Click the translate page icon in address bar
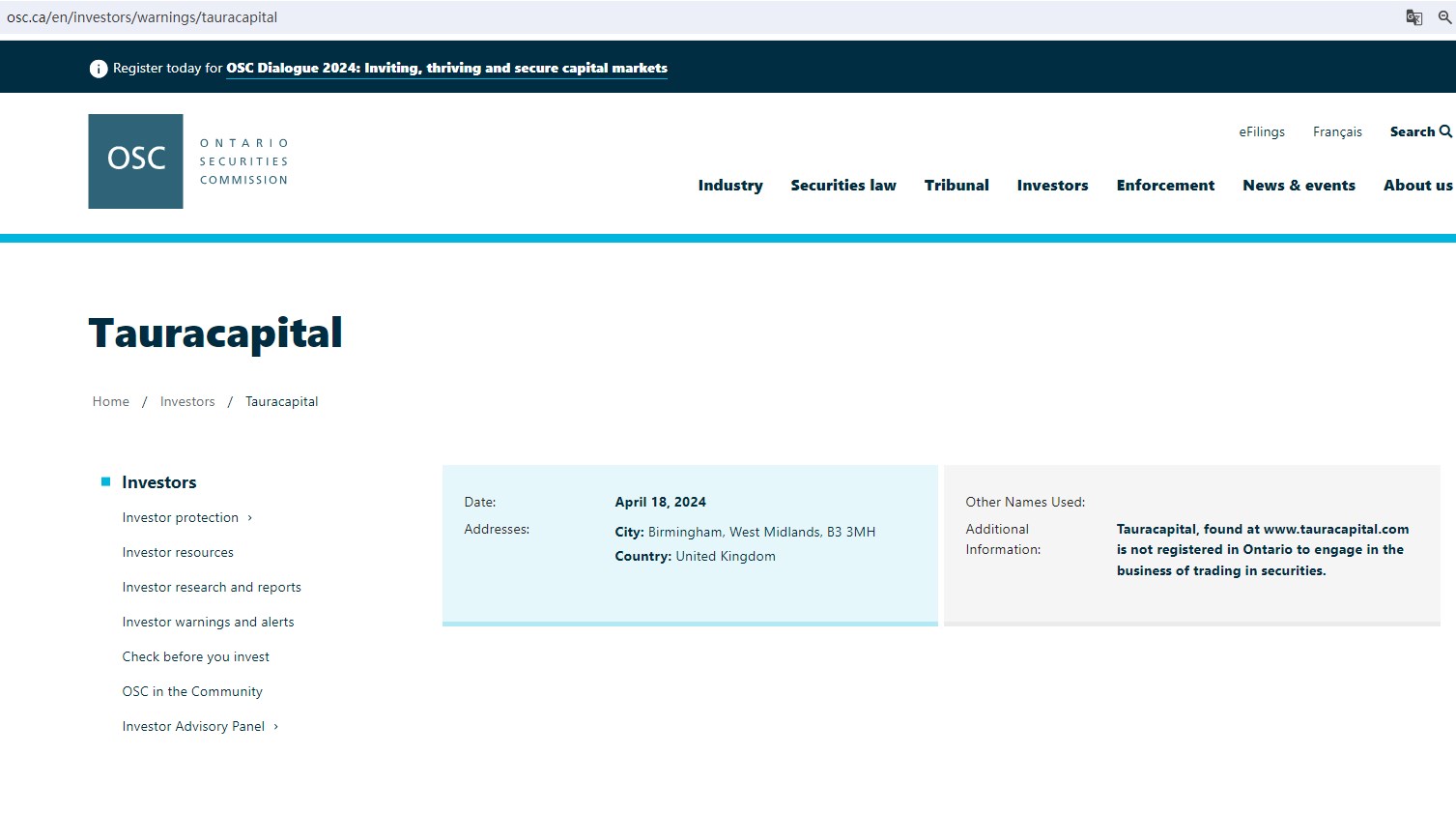This screenshot has height=813, width=1456. [x=1413, y=17]
